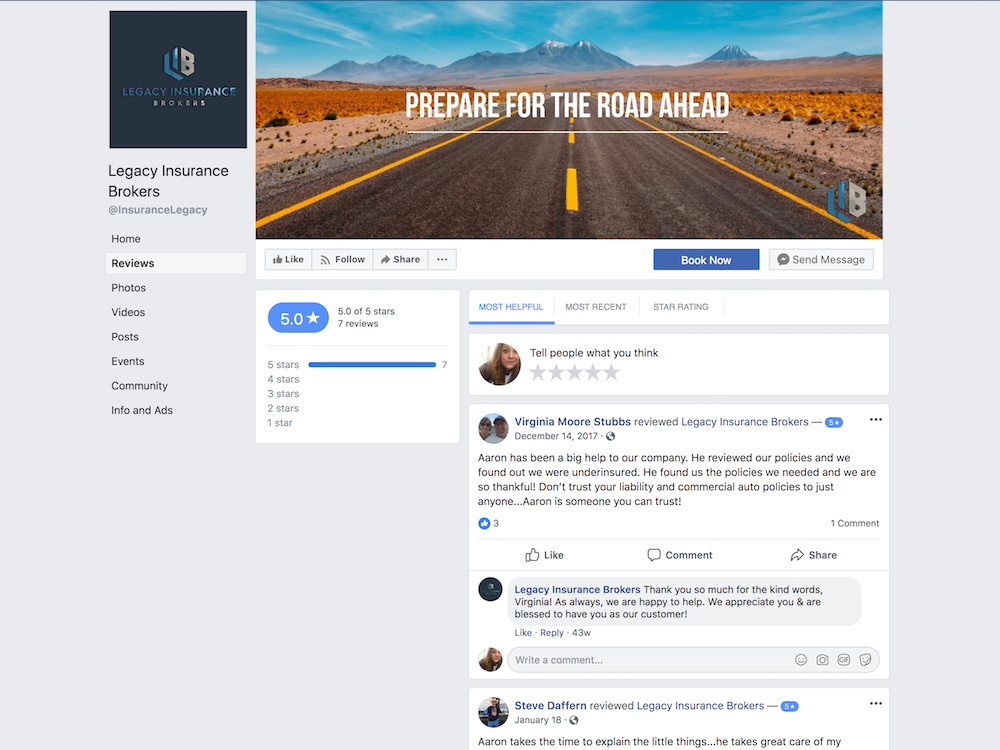Switch to Most Recent tab
Screen dimensions: 1000x750
coord(596,307)
